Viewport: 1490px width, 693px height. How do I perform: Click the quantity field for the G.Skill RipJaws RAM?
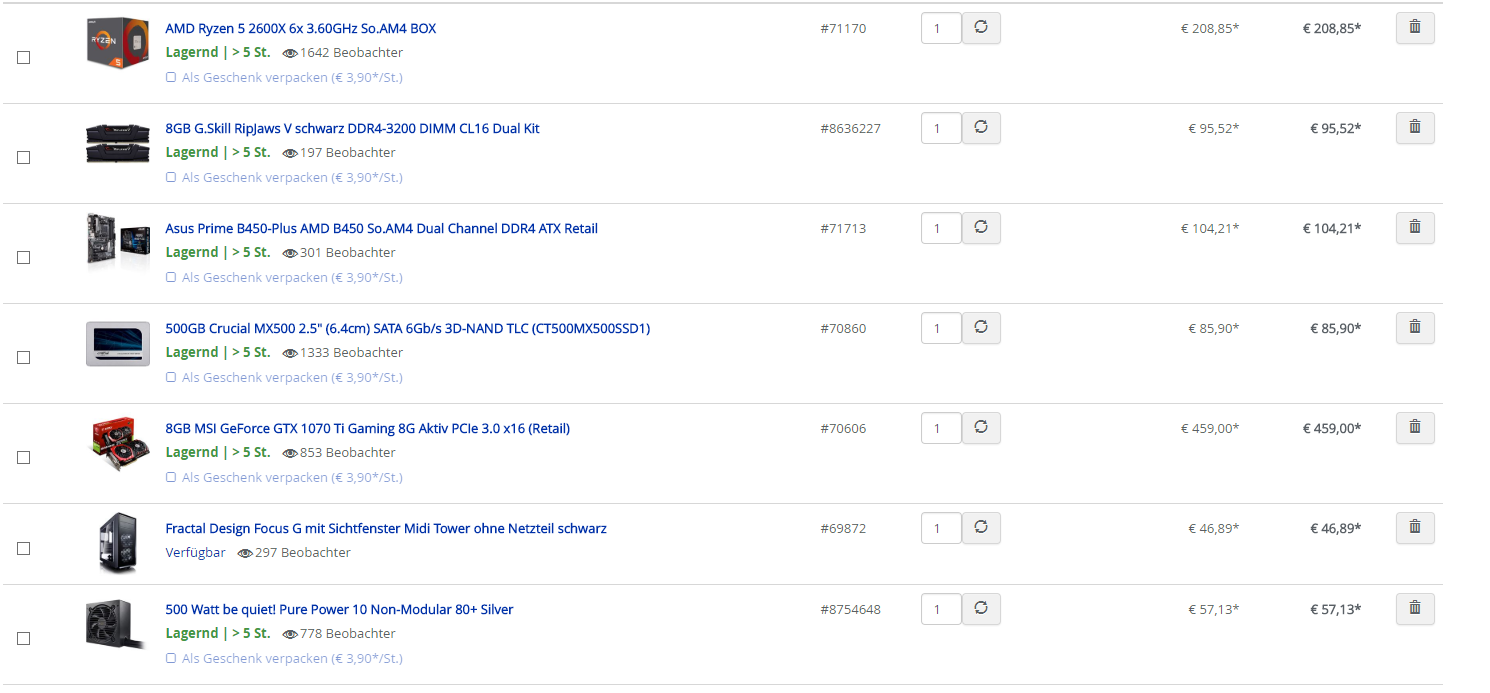pyautogui.click(x=940, y=128)
